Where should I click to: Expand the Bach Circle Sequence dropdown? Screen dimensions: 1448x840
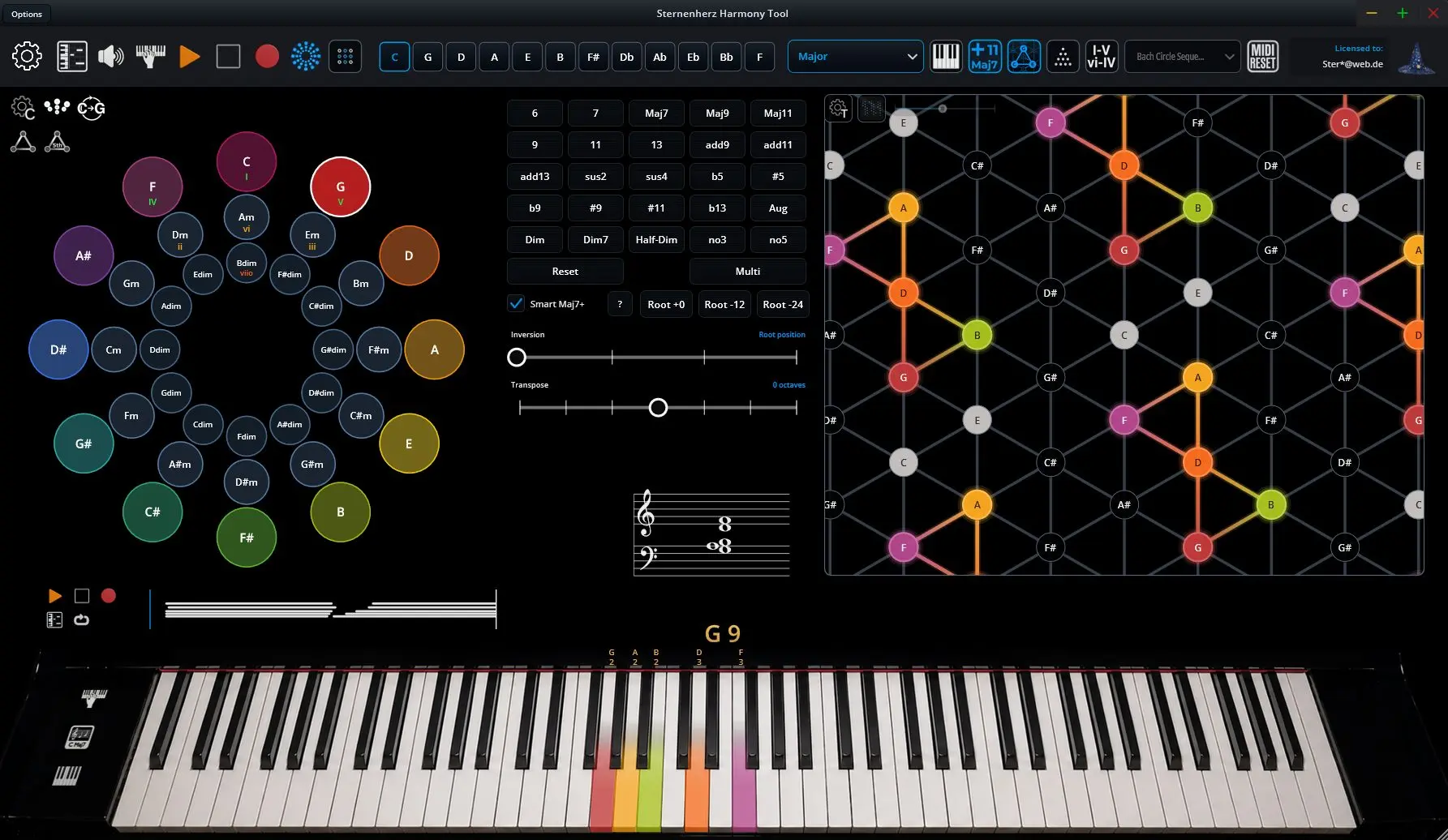tap(1182, 56)
